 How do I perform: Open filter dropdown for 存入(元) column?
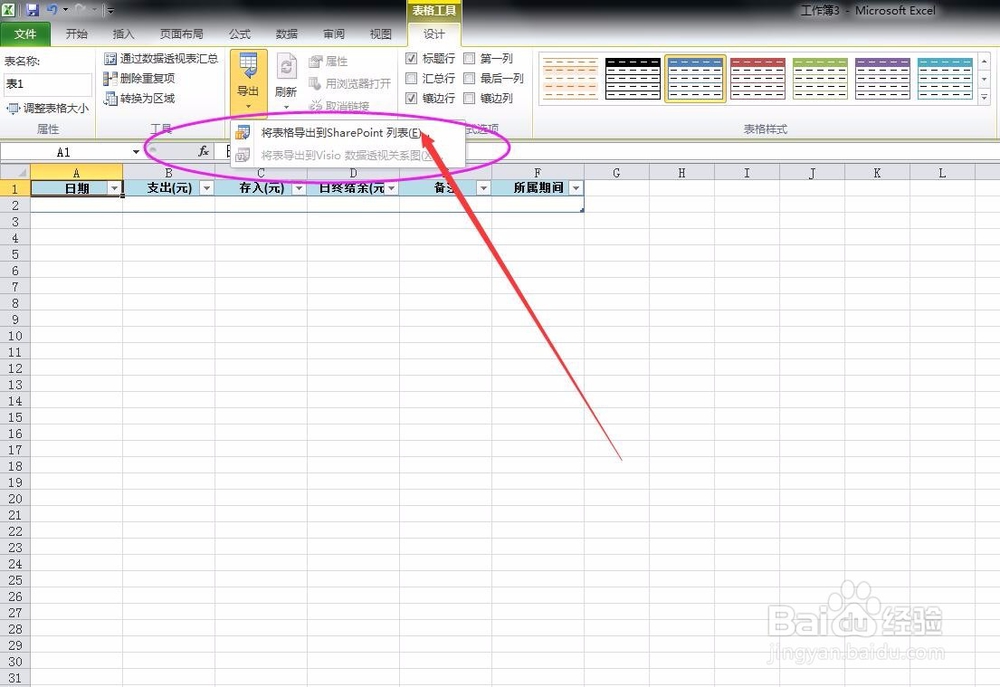tap(298, 188)
